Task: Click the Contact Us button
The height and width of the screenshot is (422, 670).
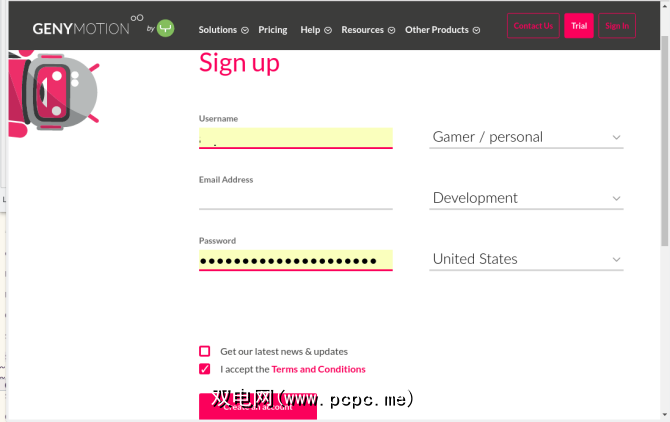Action: point(533,26)
